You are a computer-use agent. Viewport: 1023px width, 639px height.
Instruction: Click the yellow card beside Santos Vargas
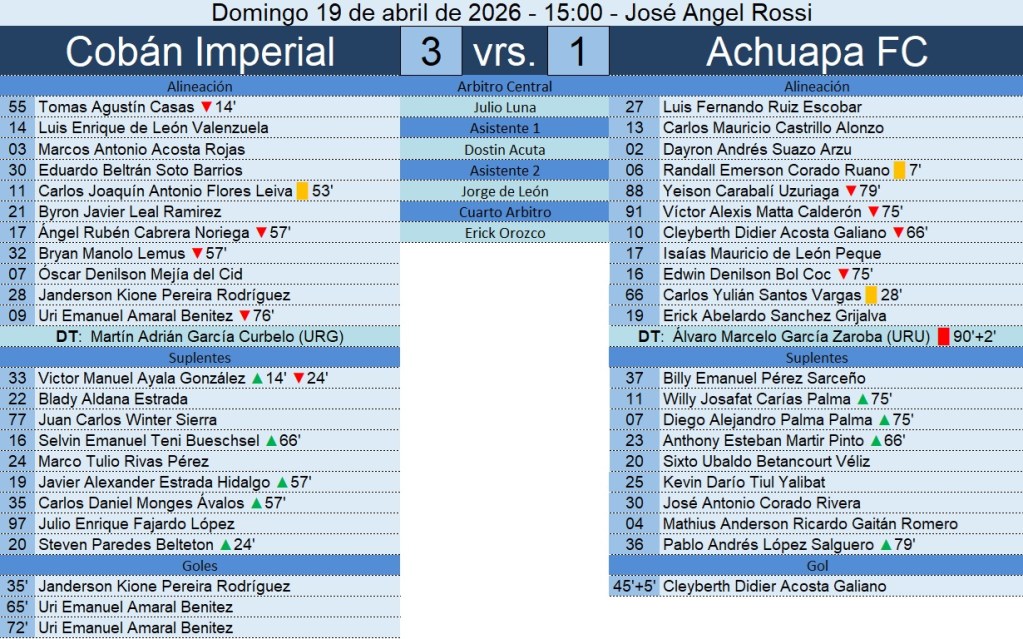click(871, 295)
